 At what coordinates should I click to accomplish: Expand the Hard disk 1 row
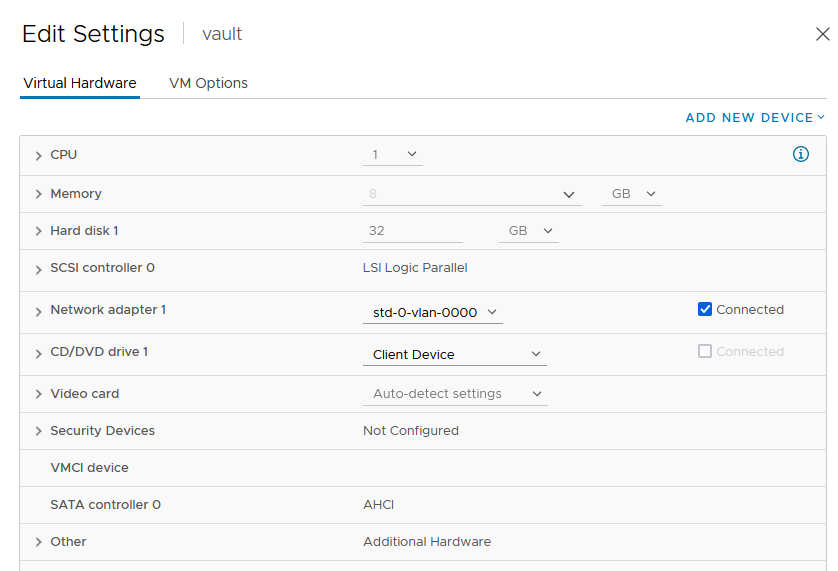click(38, 231)
